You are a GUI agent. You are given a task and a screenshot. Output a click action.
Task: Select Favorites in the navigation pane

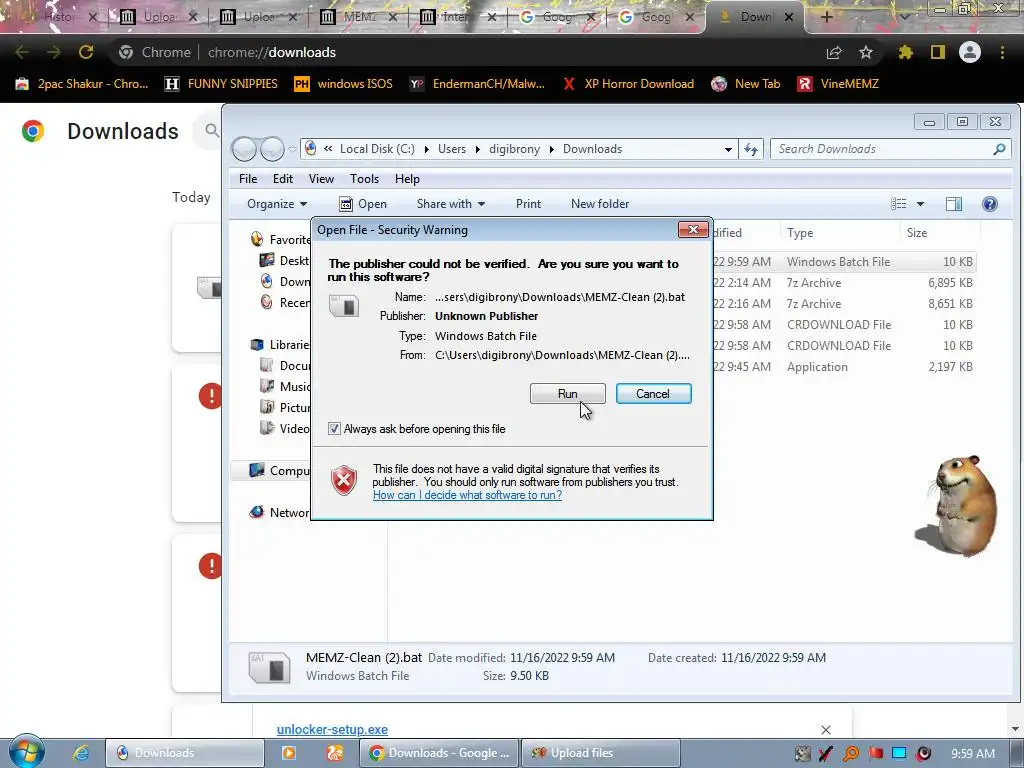click(x=281, y=239)
